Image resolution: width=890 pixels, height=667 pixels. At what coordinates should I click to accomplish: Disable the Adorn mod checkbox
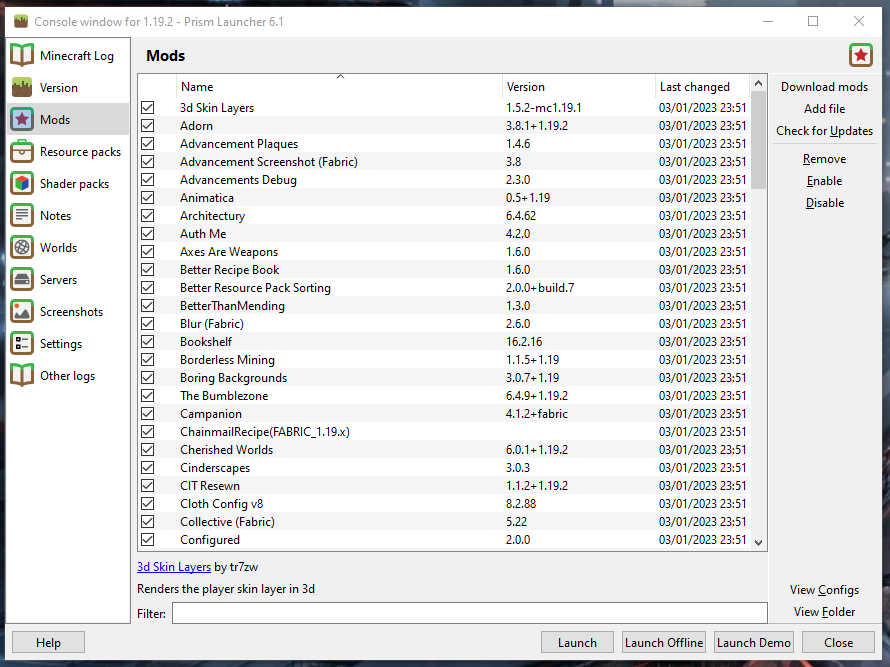tap(146, 125)
